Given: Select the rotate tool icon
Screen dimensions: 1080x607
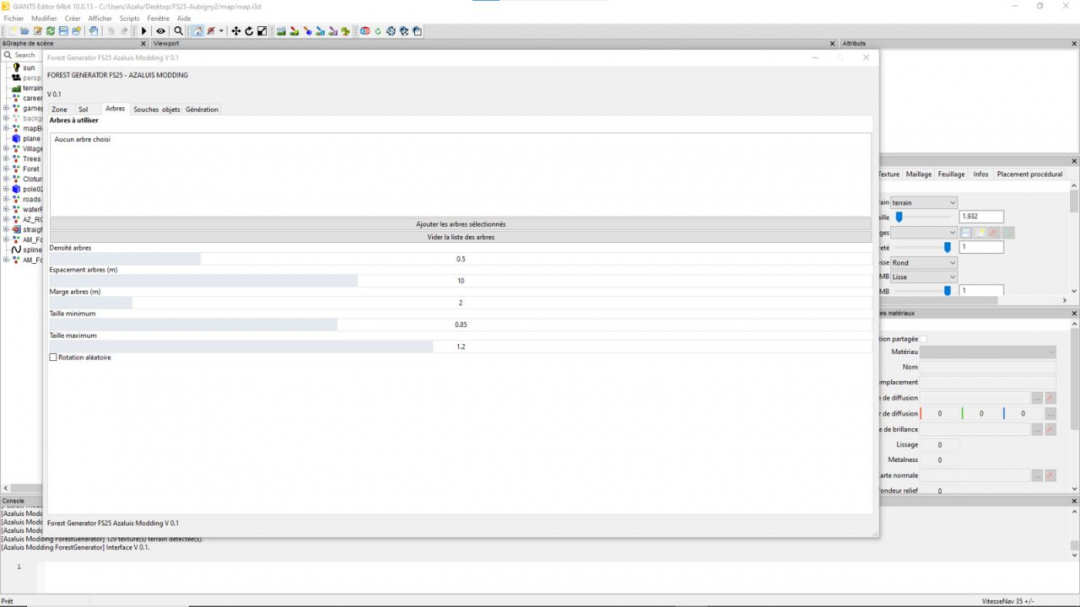Looking at the screenshot, I should (x=249, y=31).
